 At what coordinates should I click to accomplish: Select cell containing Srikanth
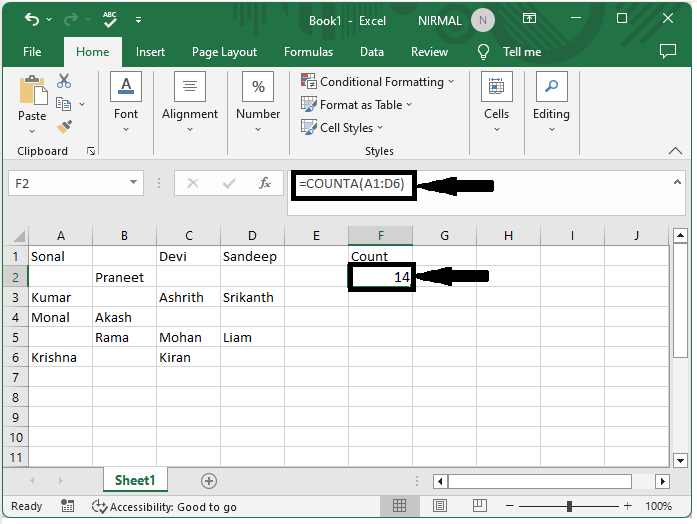coord(252,297)
